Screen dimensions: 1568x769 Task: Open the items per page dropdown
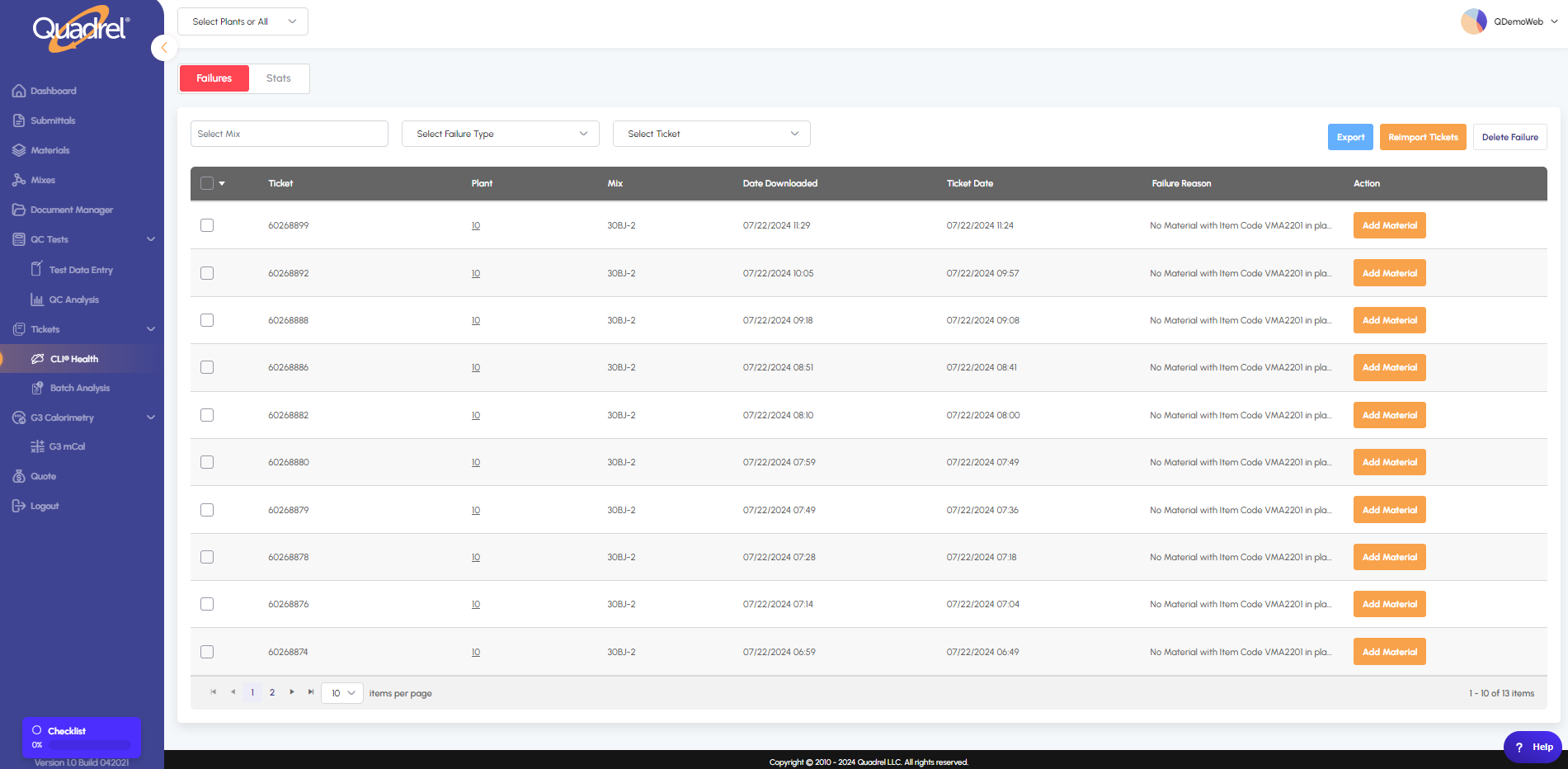[x=342, y=693]
